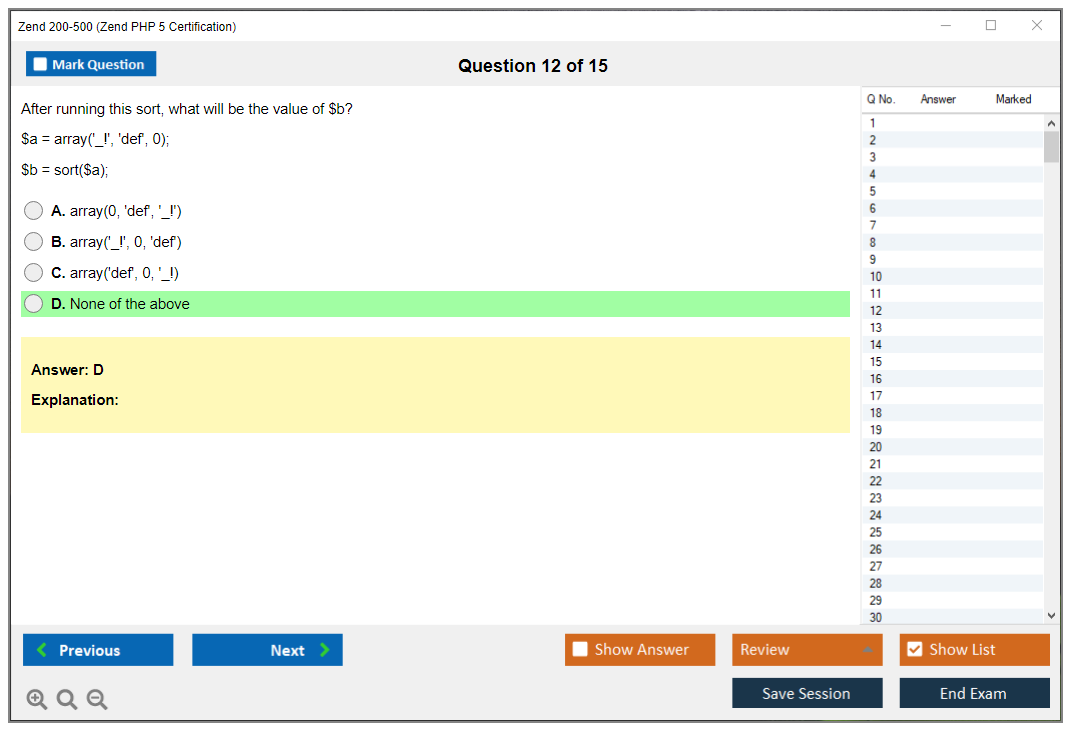Tick the Mark Question checkbox
This screenshot has width=1075, height=735.
[x=41, y=65]
